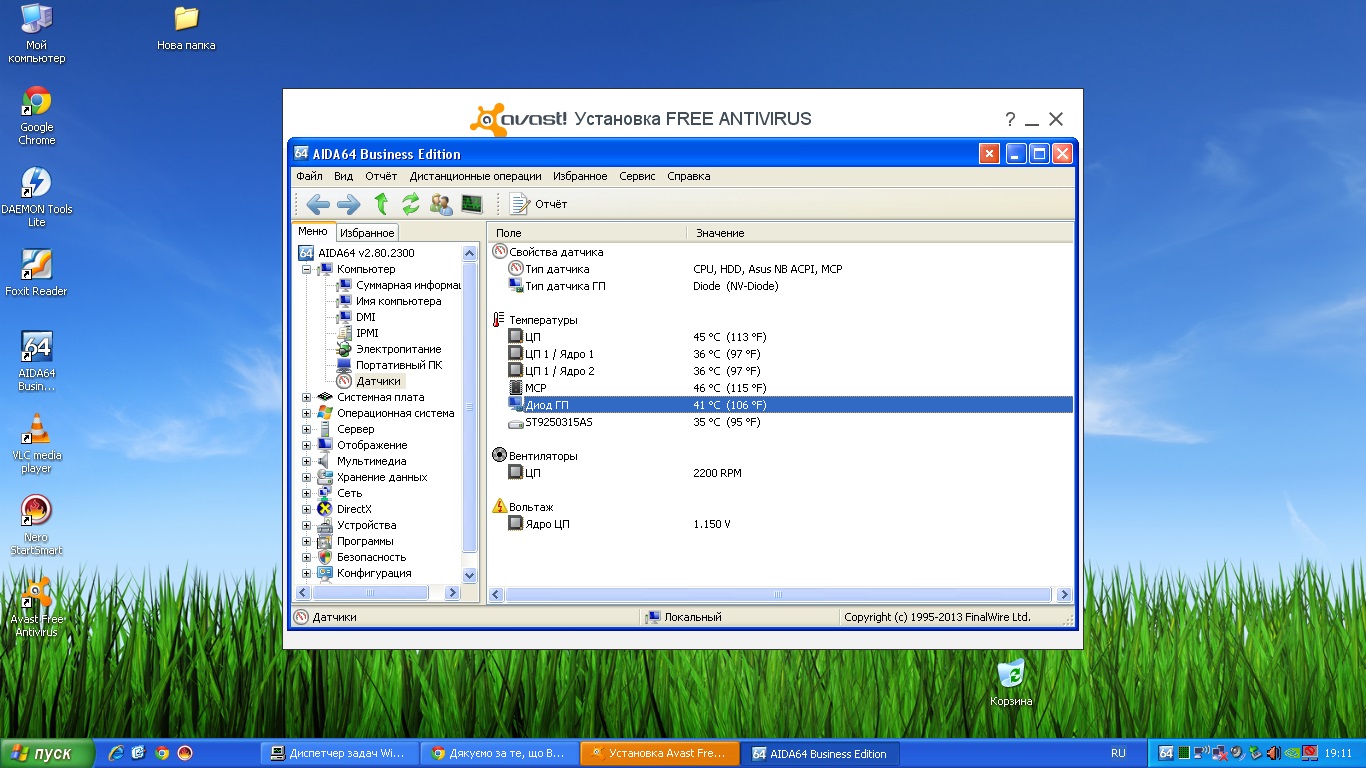Select Датчики in the tree
Image resolution: width=1366 pixels, height=768 pixels.
pos(378,381)
